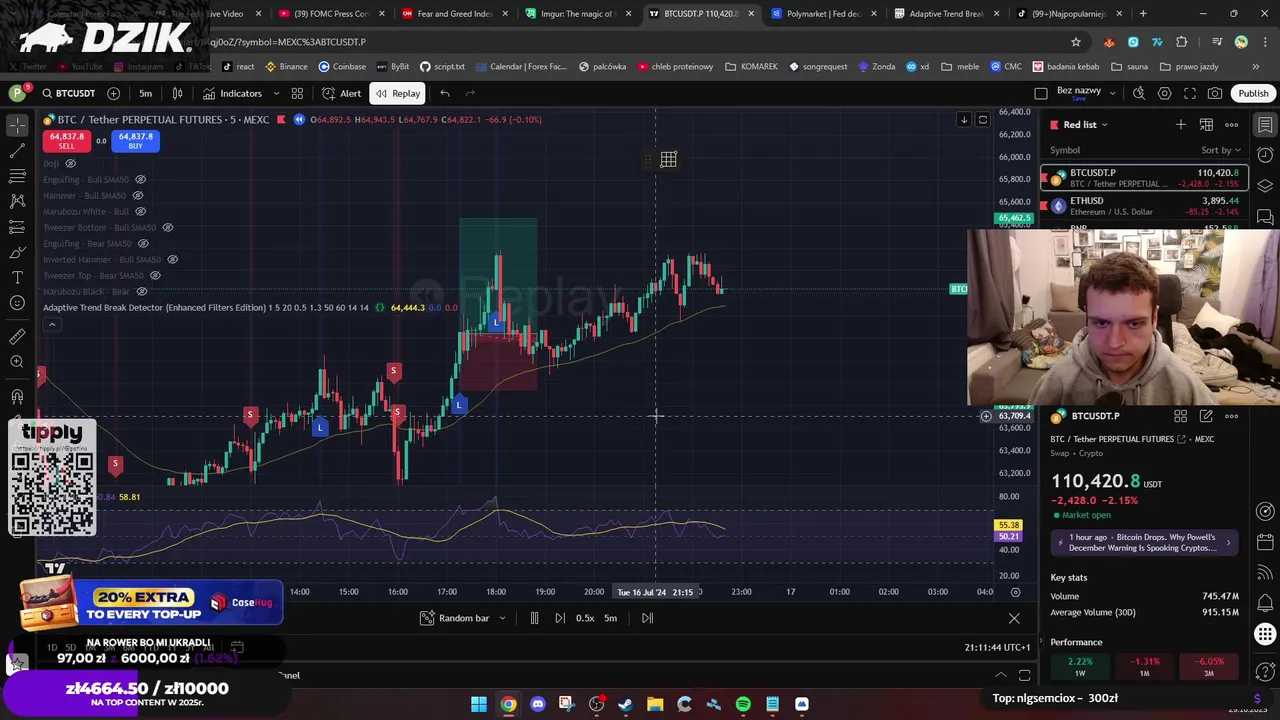Toggle visibility of Hammer - Bull SMA50
The height and width of the screenshot is (720, 1280).
pyautogui.click(x=137, y=195)
